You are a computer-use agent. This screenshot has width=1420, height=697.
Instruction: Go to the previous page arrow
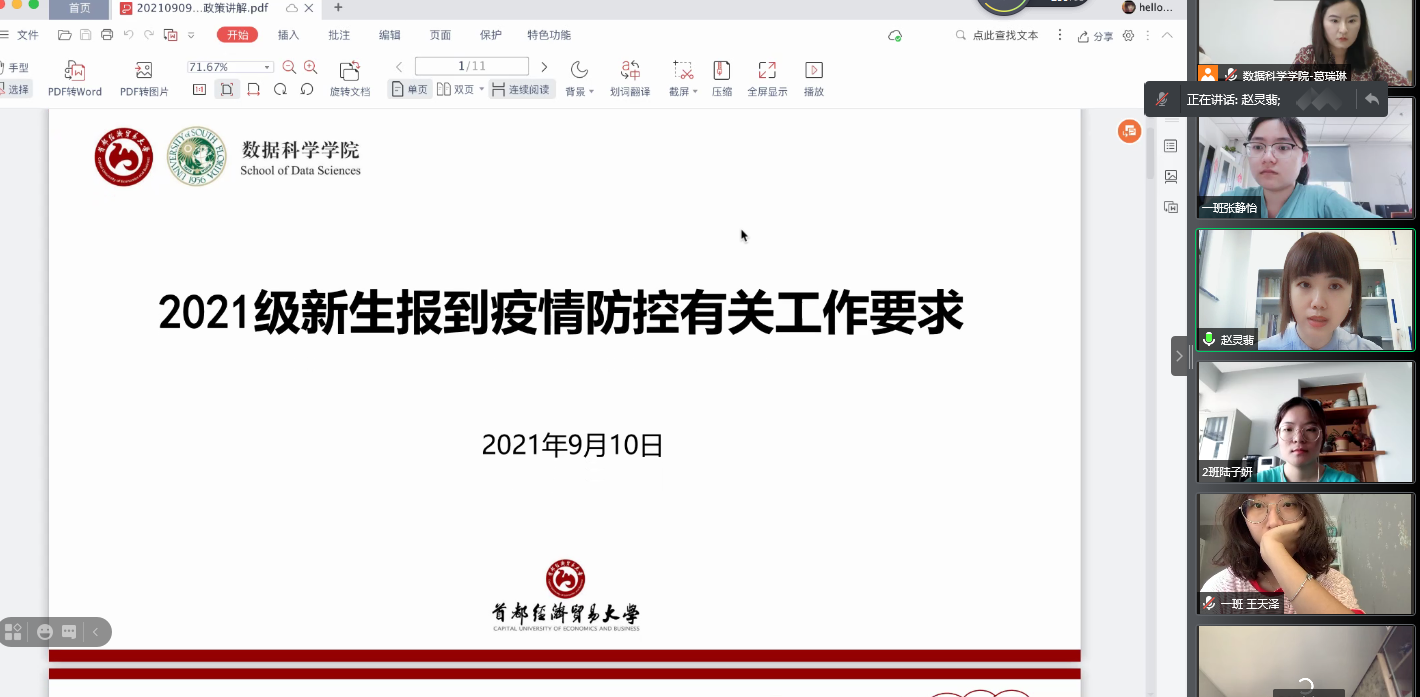click(399, 67)
